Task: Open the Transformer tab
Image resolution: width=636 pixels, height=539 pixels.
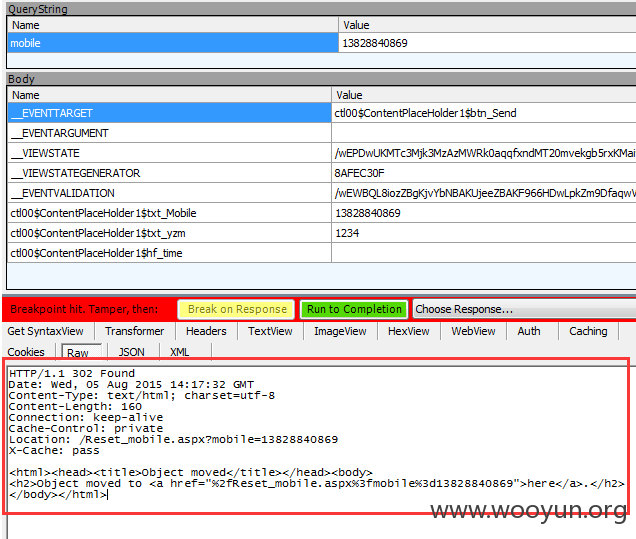Action: coord(135,331)
